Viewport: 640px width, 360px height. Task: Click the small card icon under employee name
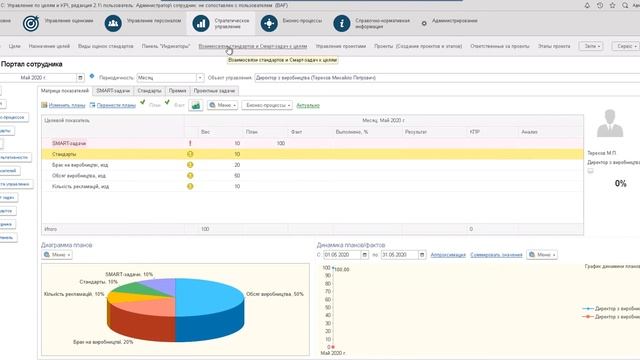[x=590, y=171]
